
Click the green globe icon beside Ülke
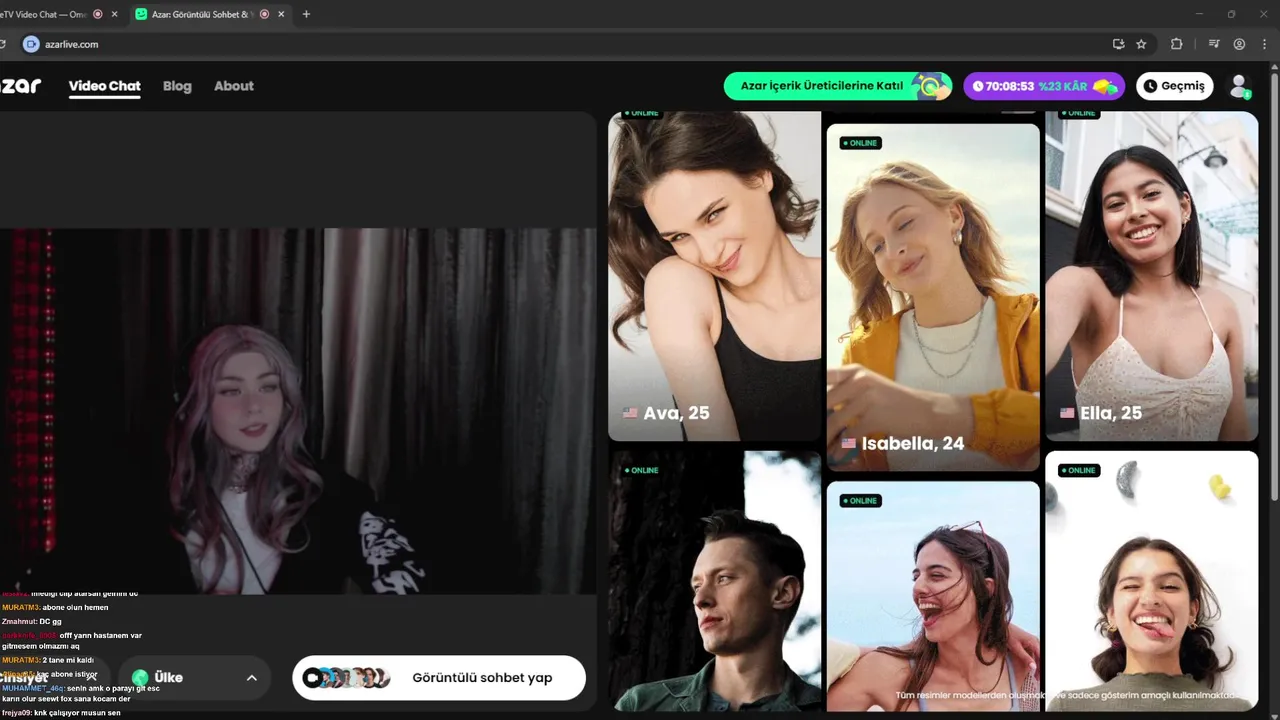click(x=140, y=677)
